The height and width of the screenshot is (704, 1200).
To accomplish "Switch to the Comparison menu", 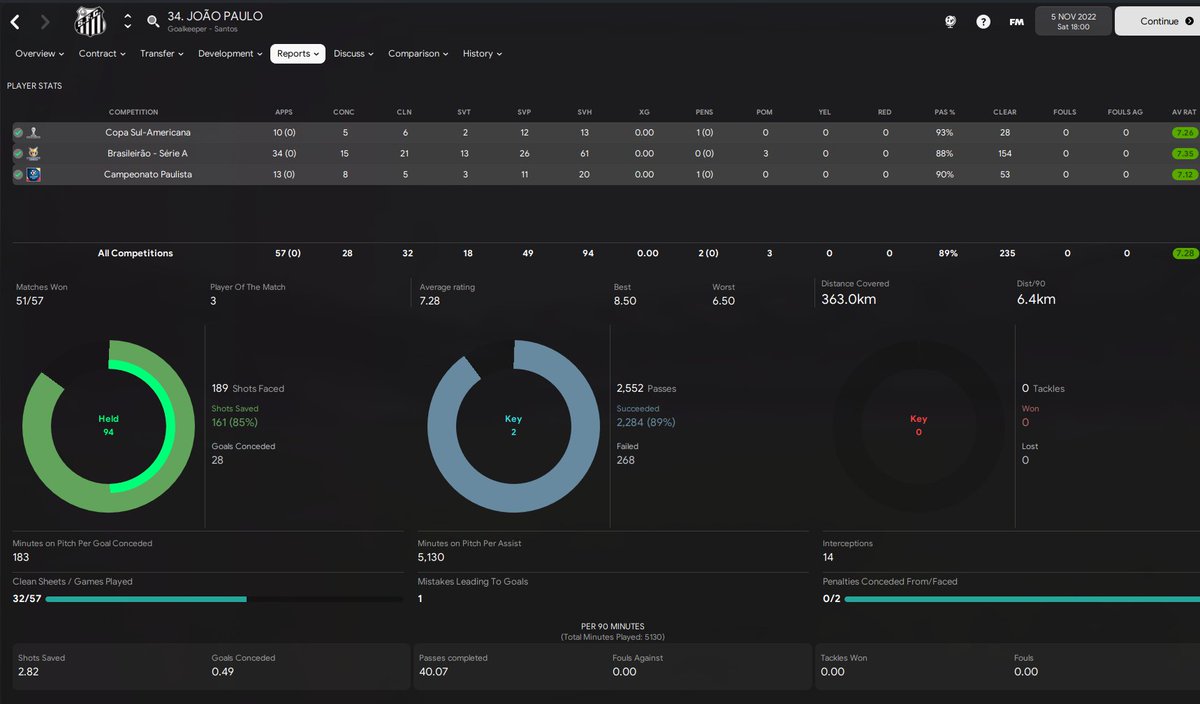I will click(417, 53).
